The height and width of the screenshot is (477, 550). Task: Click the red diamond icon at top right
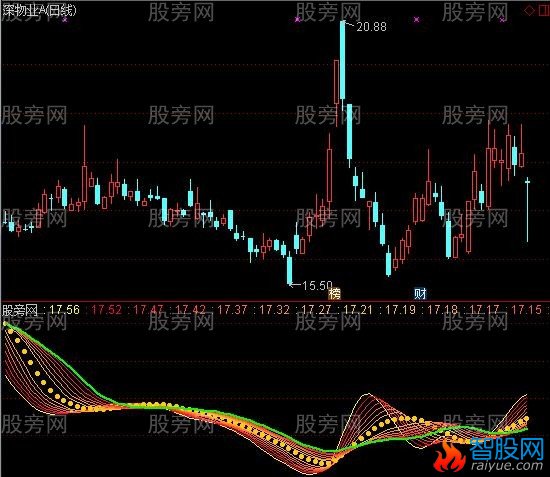pyautogui.click(x=529, y=11)
